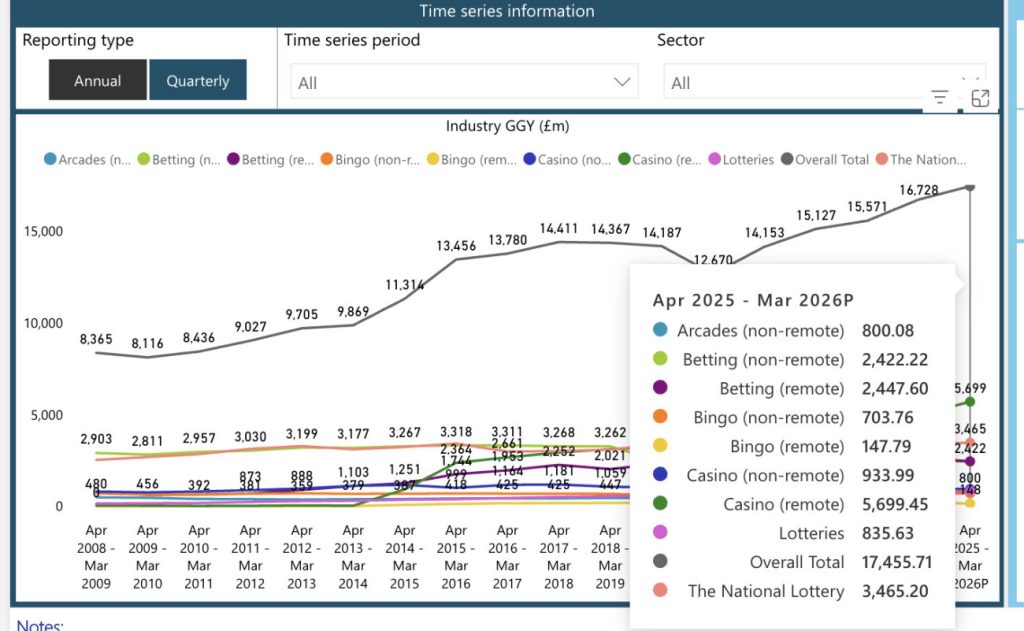Select Casino (non-remote) blue legend entry
This screenshot has width=1024, height=631.
568,159
